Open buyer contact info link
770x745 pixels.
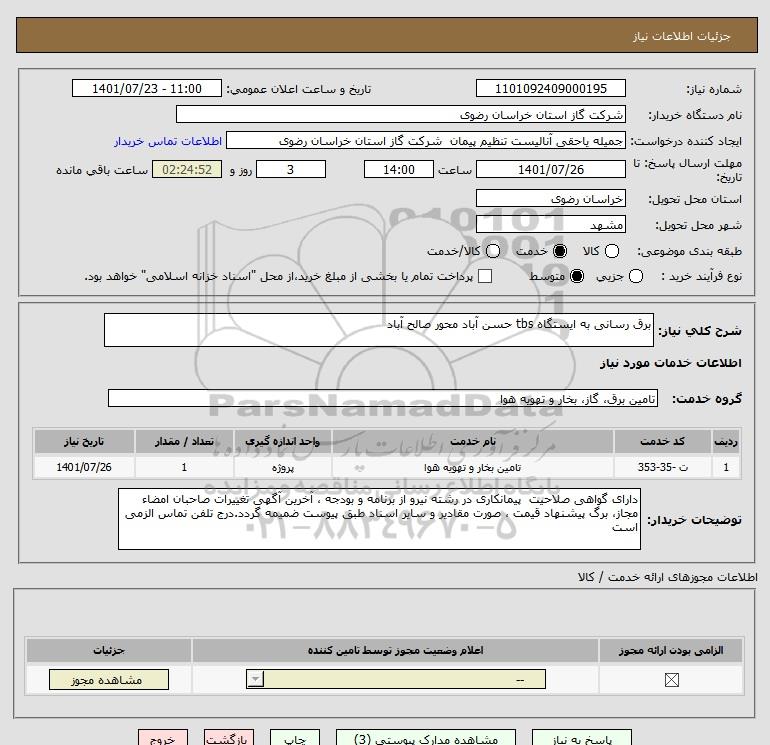(168, 141)
